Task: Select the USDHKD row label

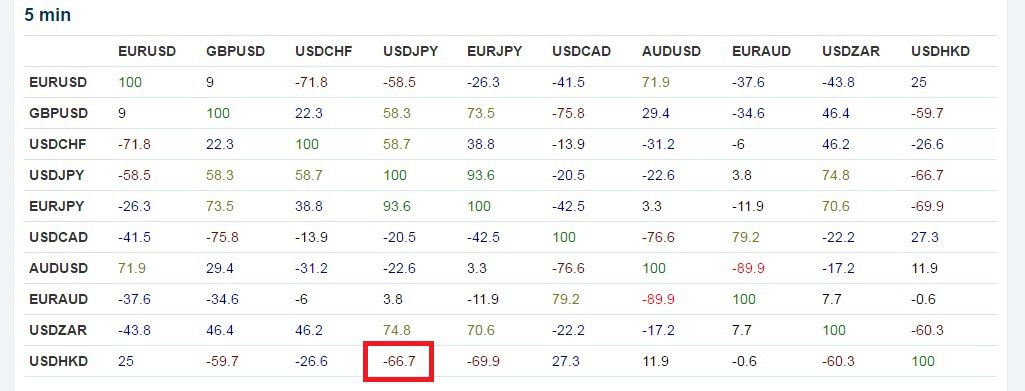Action: [x=58, y=361]
